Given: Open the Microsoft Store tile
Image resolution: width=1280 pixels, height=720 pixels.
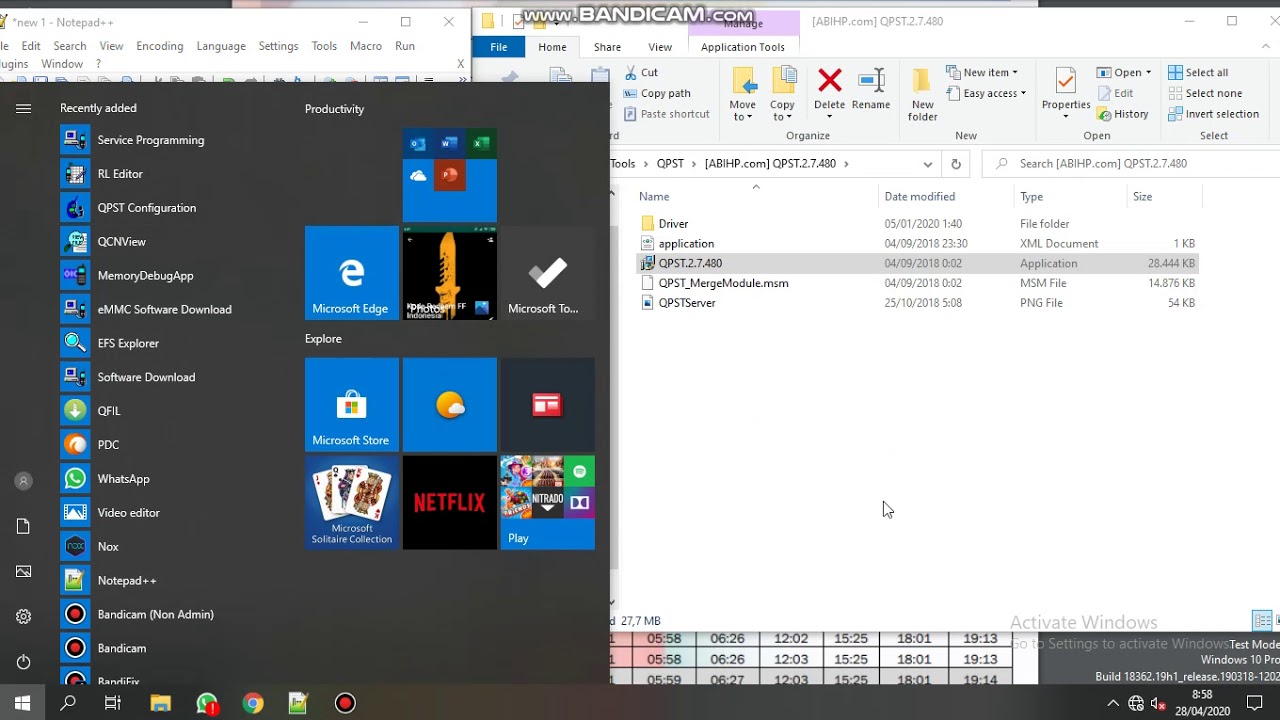Looking at the screenshot, I should (x=352, y=405).
